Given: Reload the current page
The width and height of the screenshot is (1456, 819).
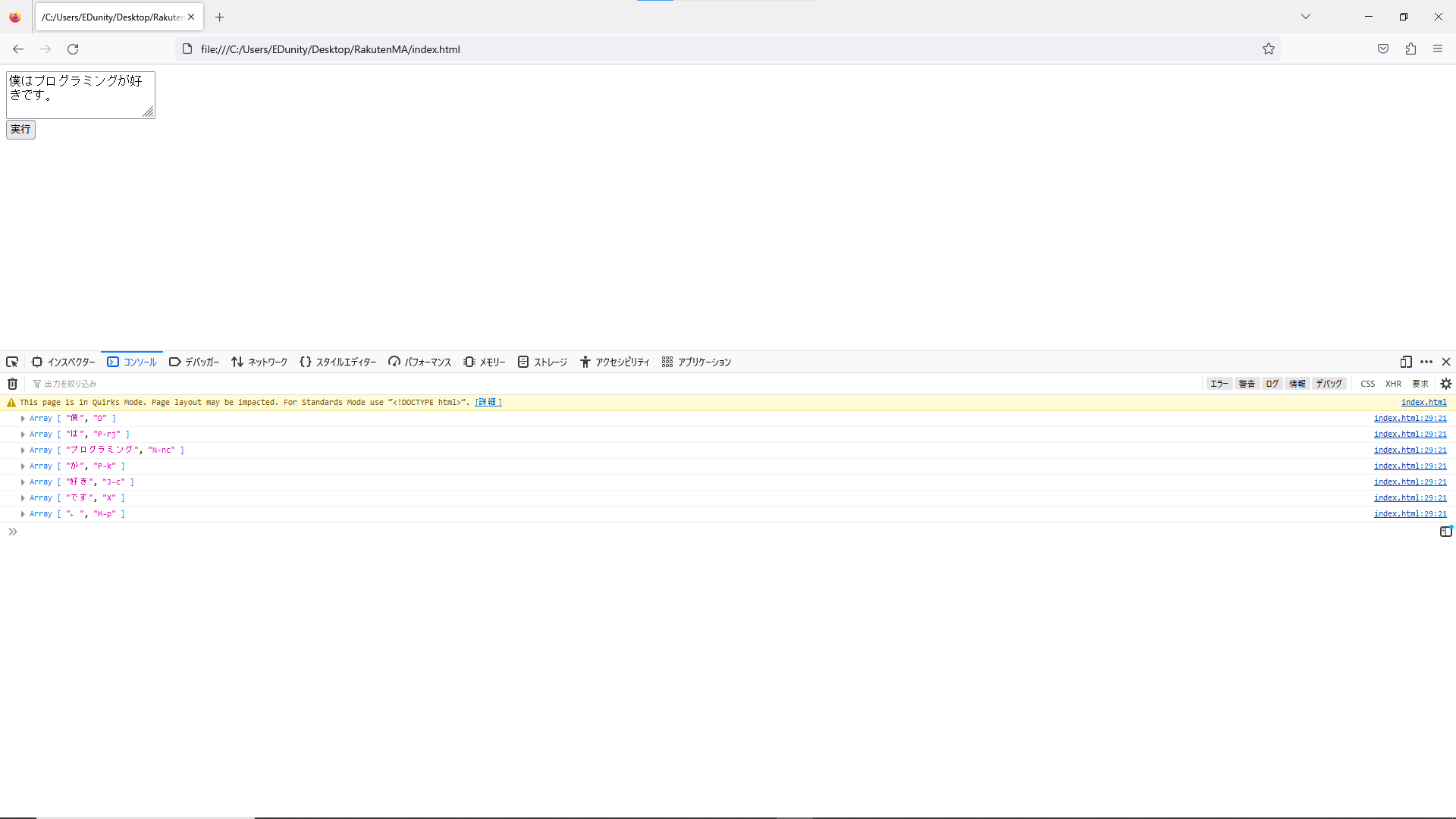Looking at the screenshot, I should (73, 49).
